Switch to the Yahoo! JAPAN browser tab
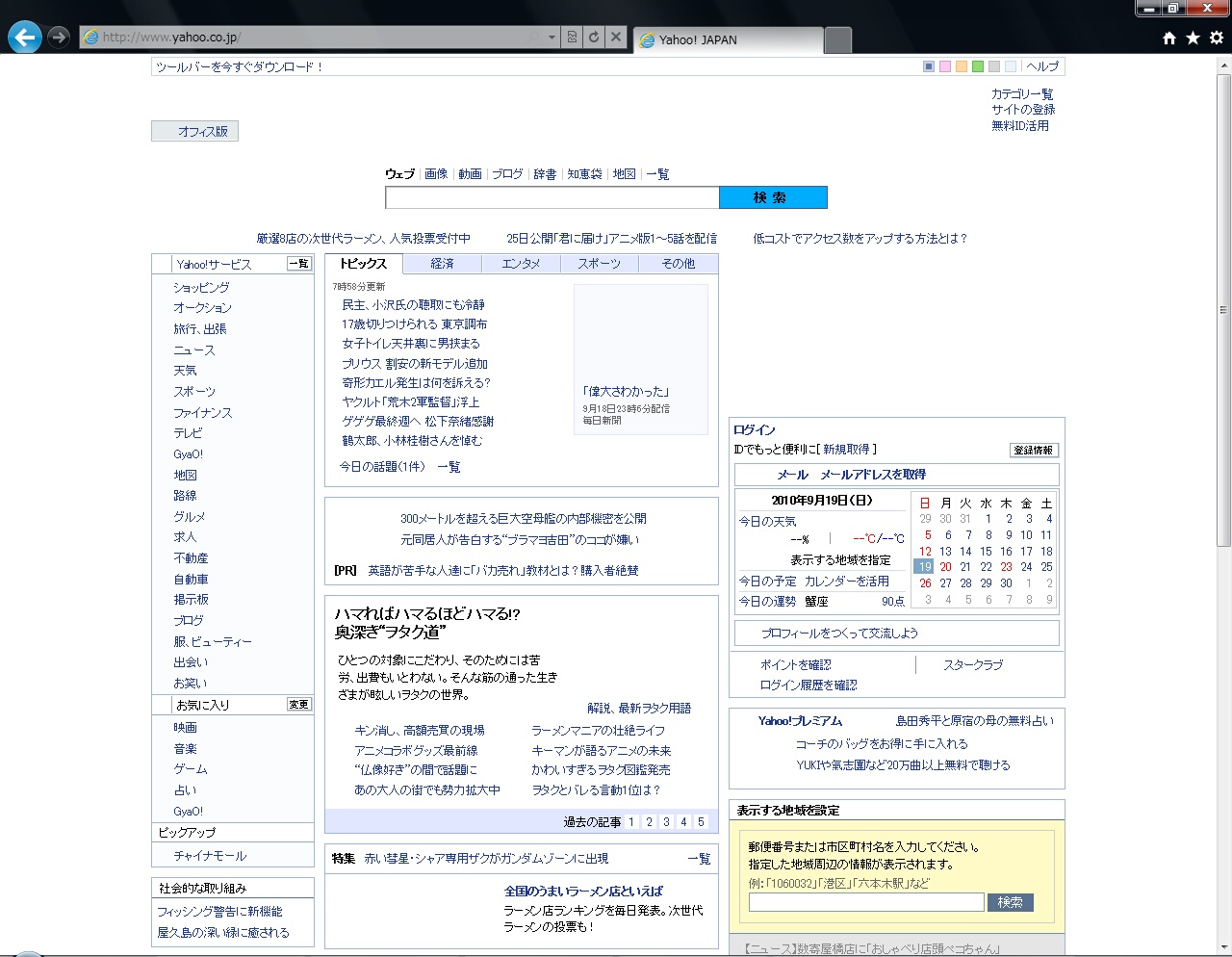 point(729,39)
